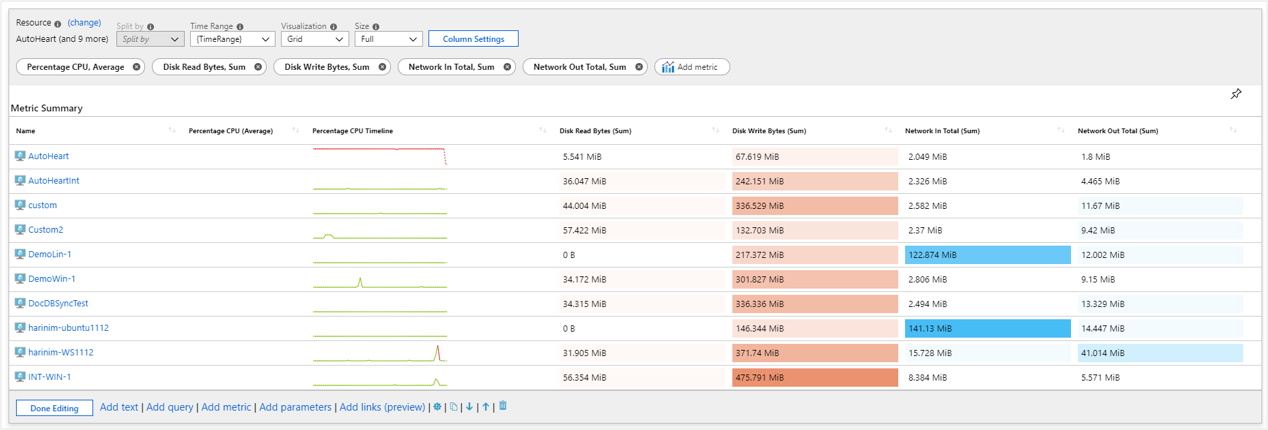Open advanced settings gear icon
Screen dimensions: 1268x430
[x=437, y=407]
